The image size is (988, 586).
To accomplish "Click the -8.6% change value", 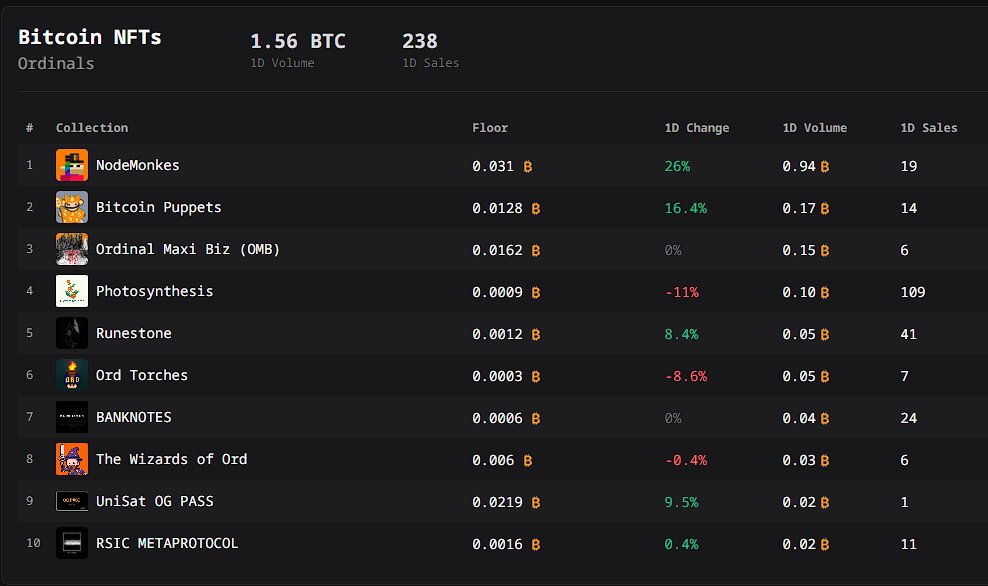I will click(x=686, y=376).
